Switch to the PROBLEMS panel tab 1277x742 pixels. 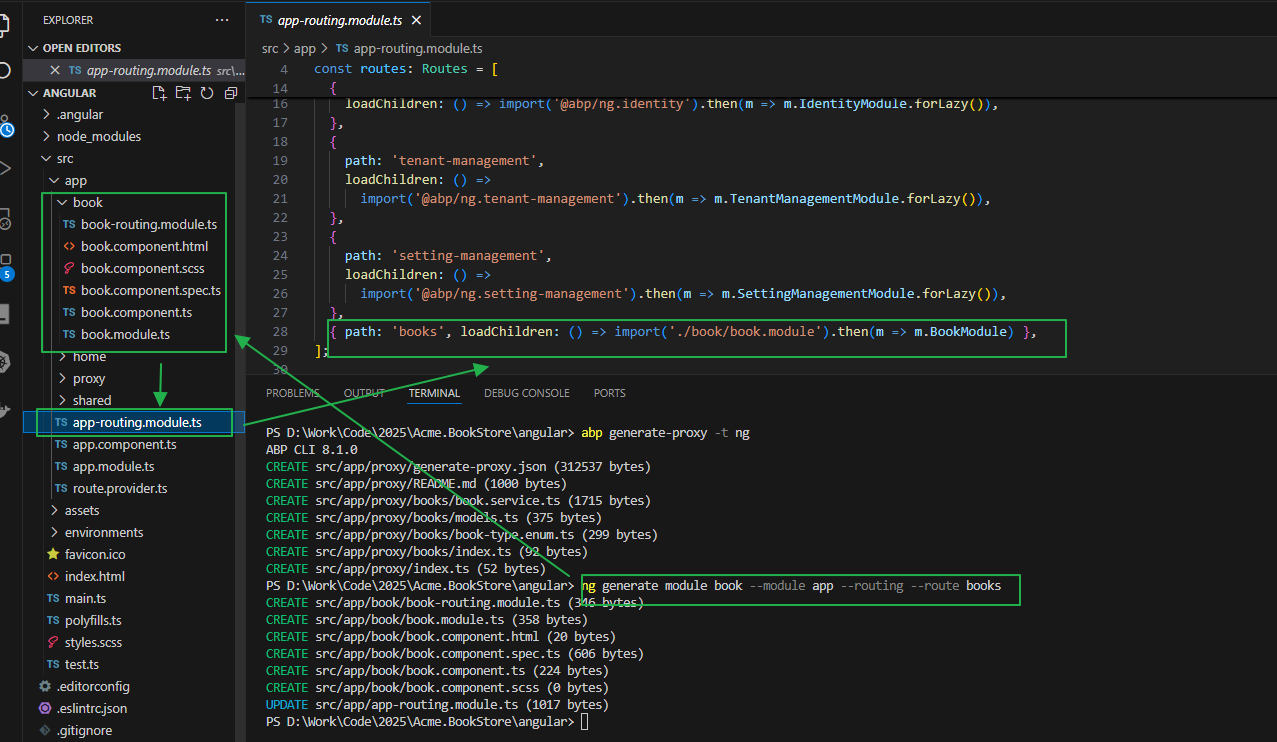[293, 394]
